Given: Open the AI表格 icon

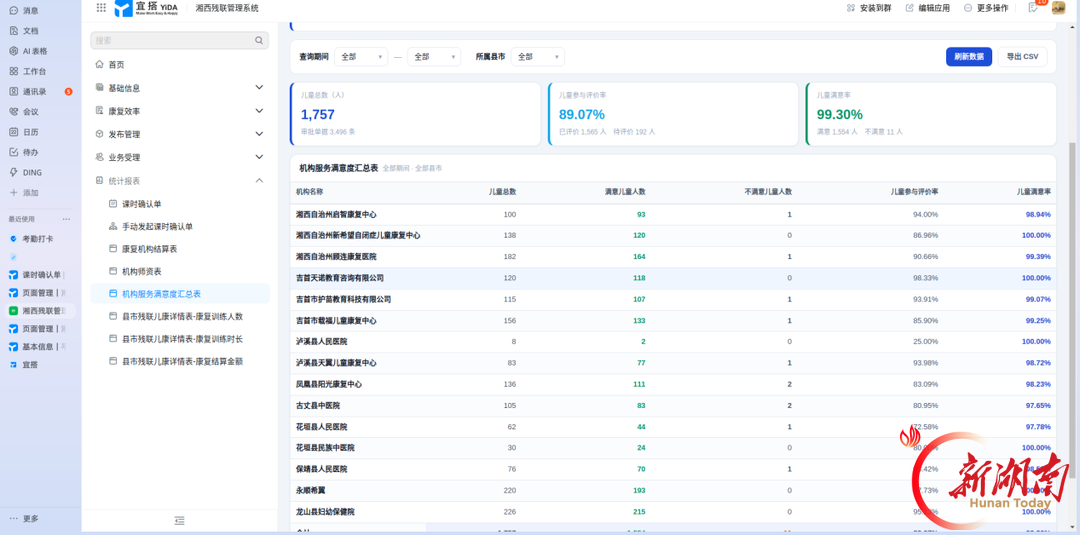Looking at the screenshot, I should [x=14, y=51].
